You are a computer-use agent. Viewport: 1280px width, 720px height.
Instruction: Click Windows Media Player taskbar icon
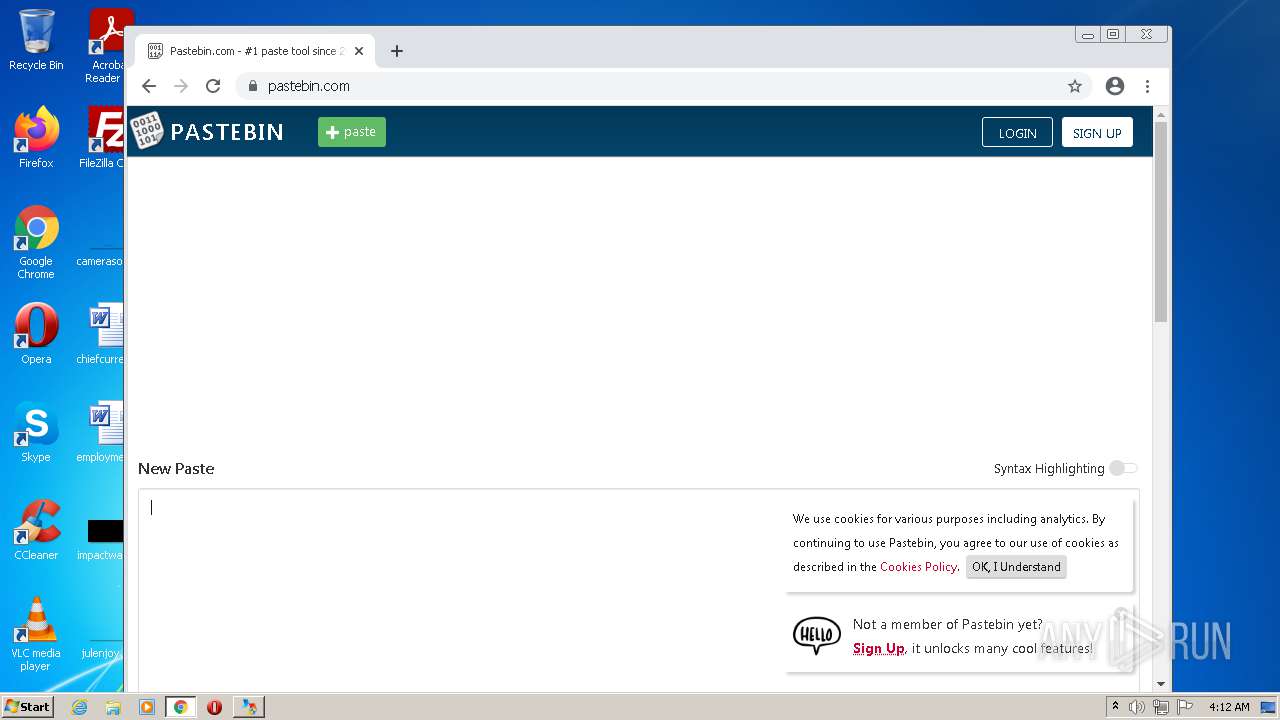tap(147, 707)
